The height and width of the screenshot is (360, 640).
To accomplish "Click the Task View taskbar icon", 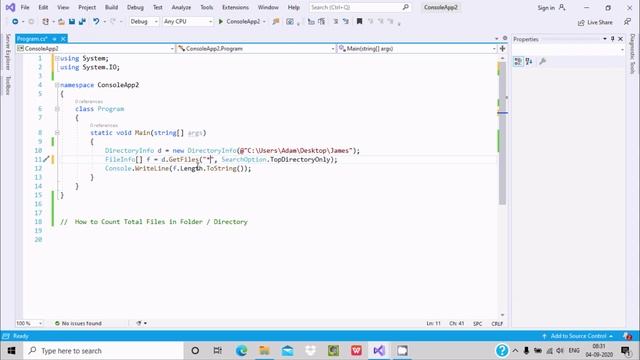I will (x=218, y=351).
